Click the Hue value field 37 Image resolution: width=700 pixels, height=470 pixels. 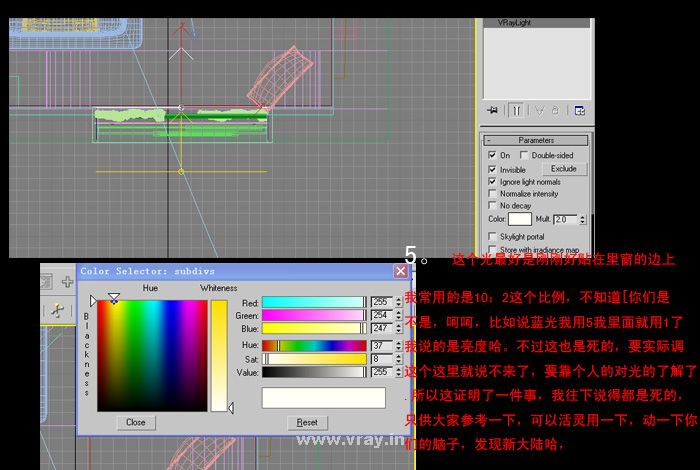(x=383, y=345)
